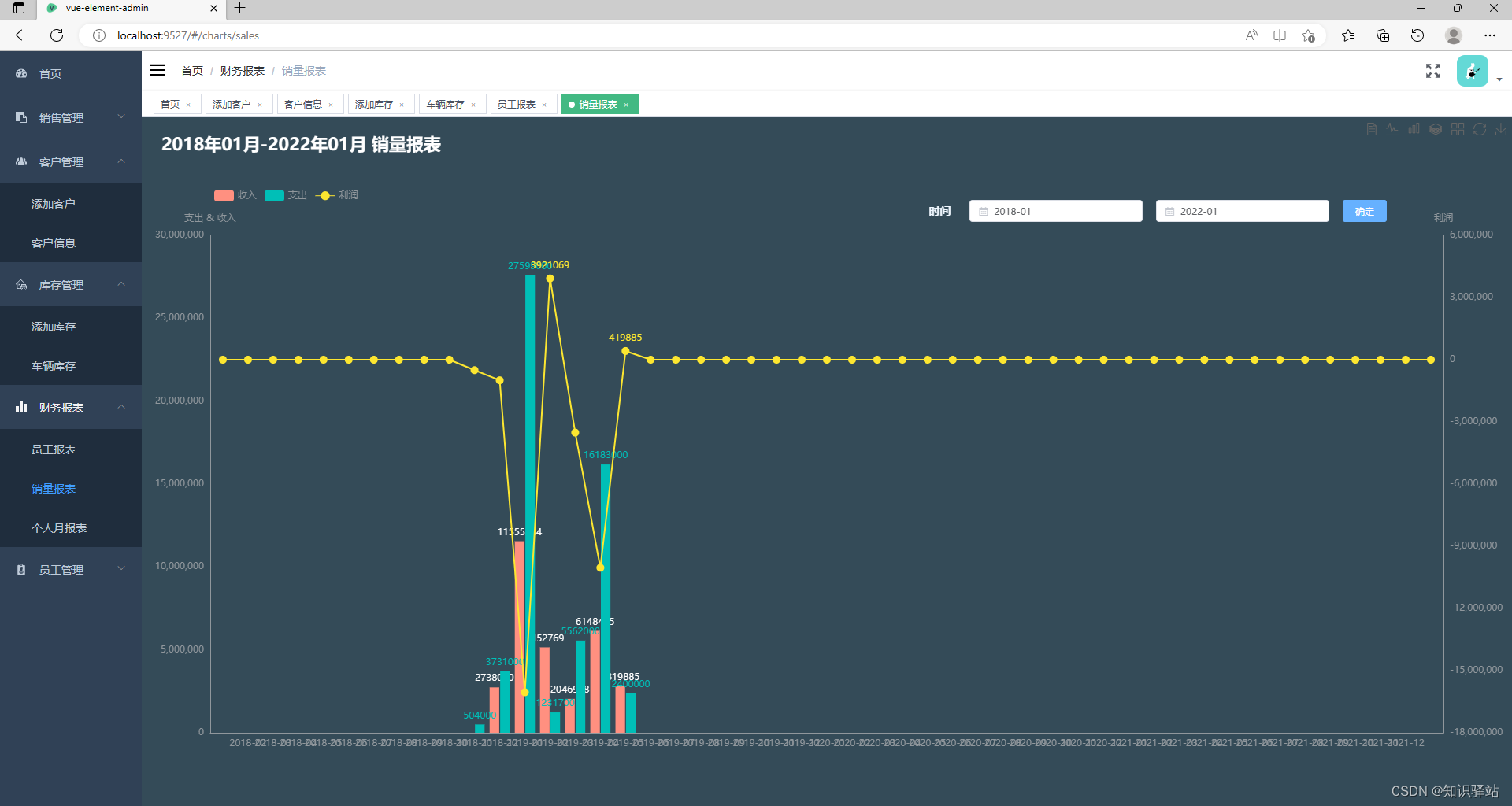Open 添加库存 in sidebar
1512x806 pixels.
pyautogui.click(x=71, y=326)
